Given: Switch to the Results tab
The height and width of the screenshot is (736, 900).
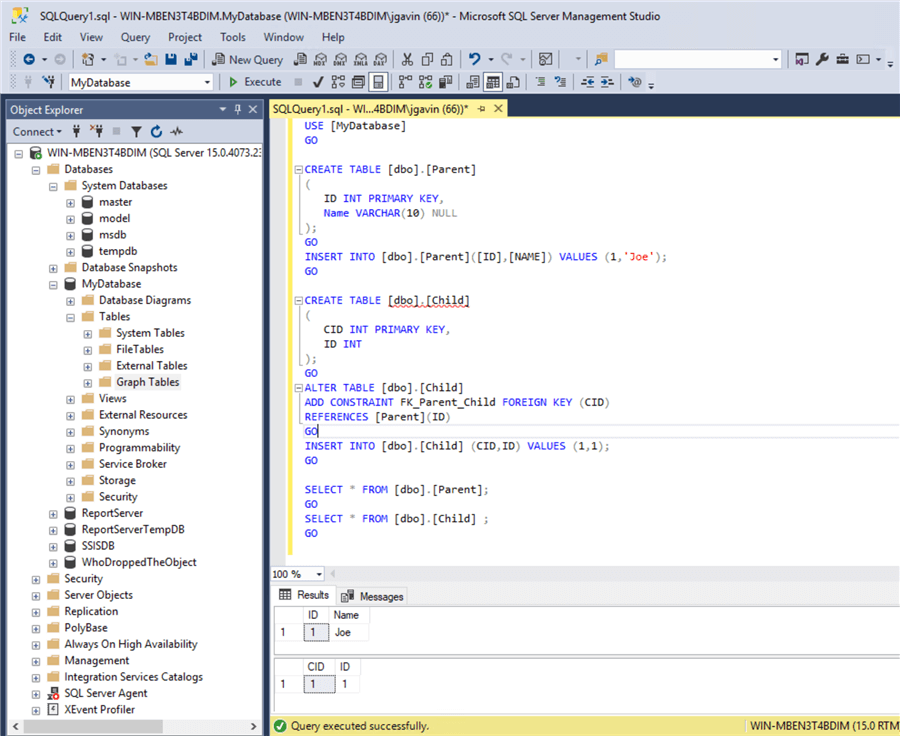Looking at the screenshot, I should click(x=304, y=595).
